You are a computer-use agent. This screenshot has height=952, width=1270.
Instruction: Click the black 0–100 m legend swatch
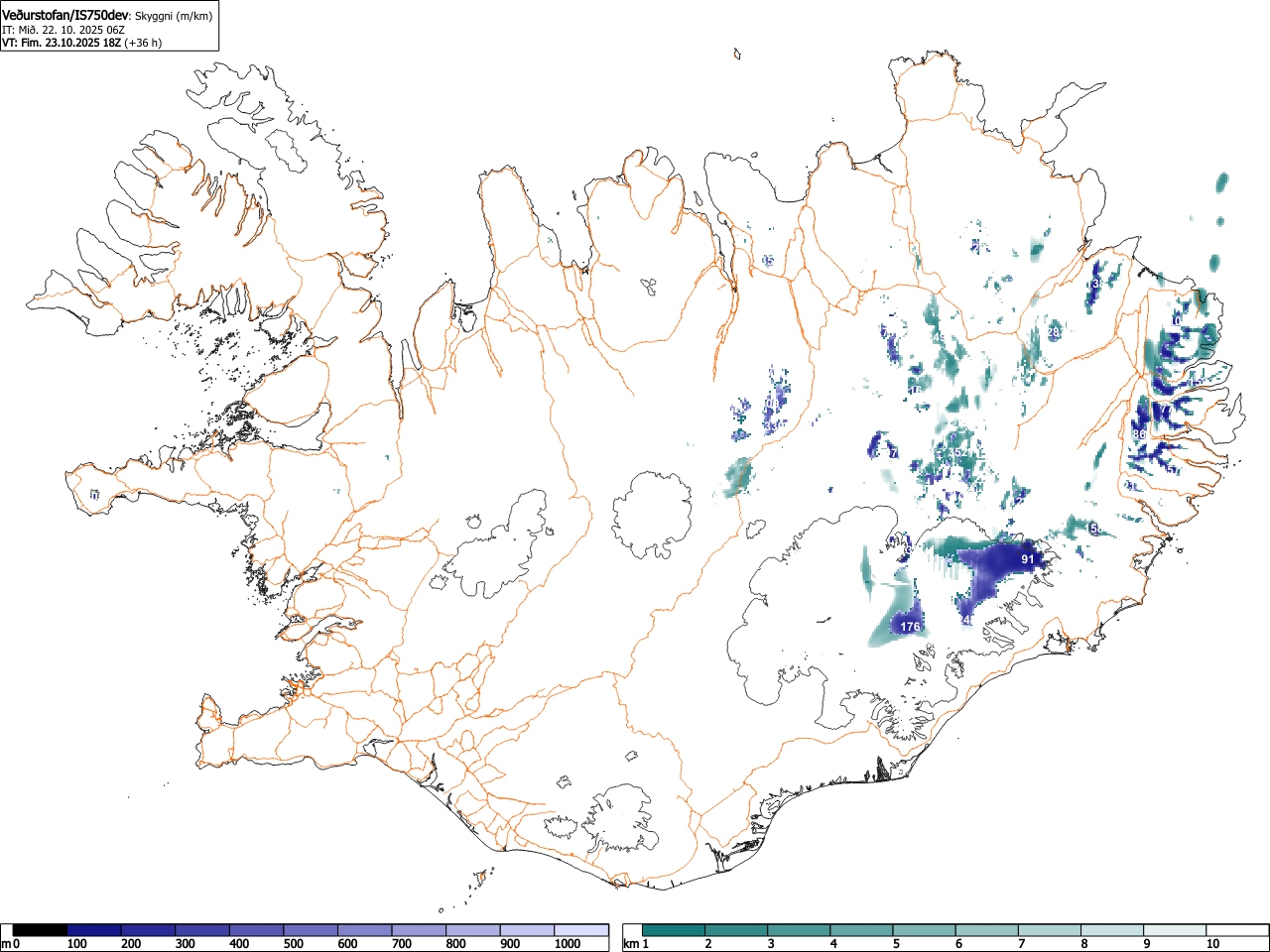[40, 930]
